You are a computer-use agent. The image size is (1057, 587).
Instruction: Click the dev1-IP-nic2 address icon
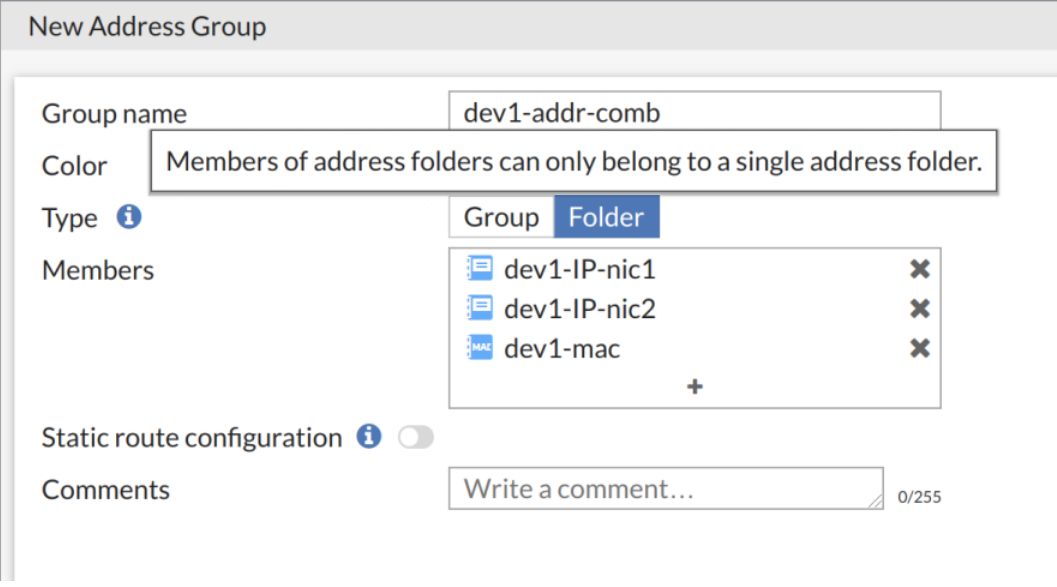(x=480, y=309)
